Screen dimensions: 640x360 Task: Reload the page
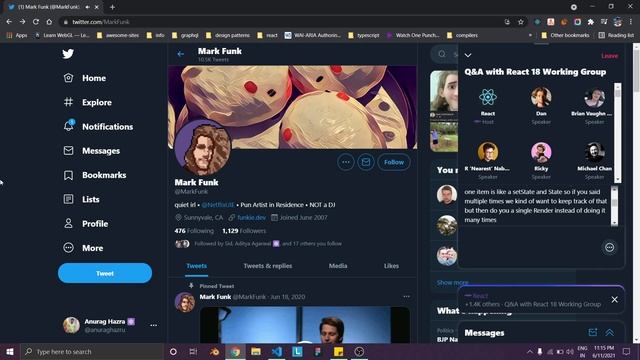pyautogui.click(x=36, y=22)
